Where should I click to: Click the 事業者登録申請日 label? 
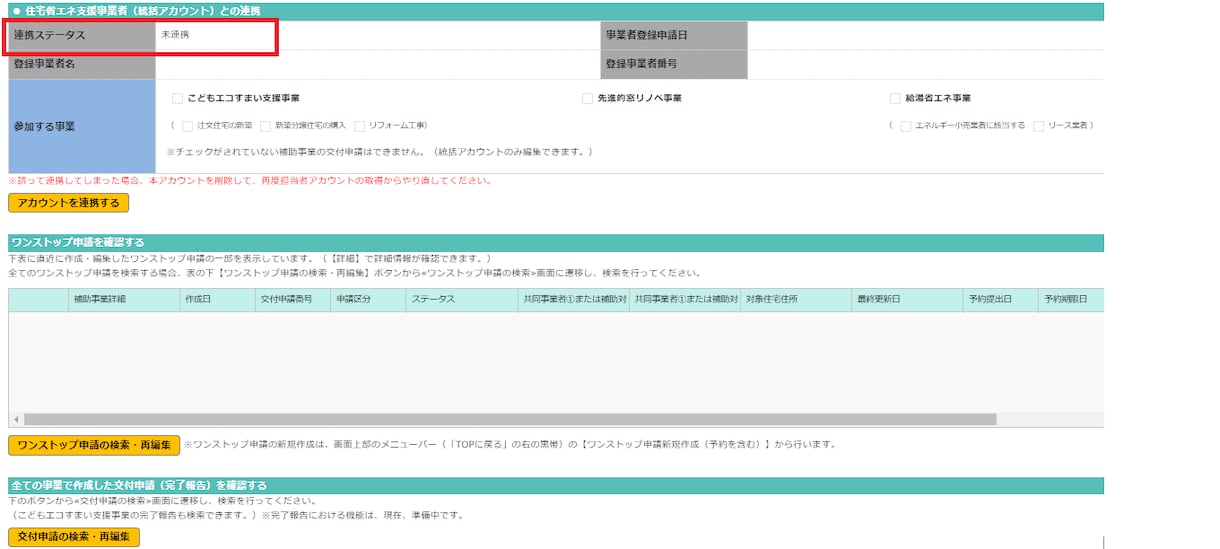pyautogui.click(x=646, y=35)
